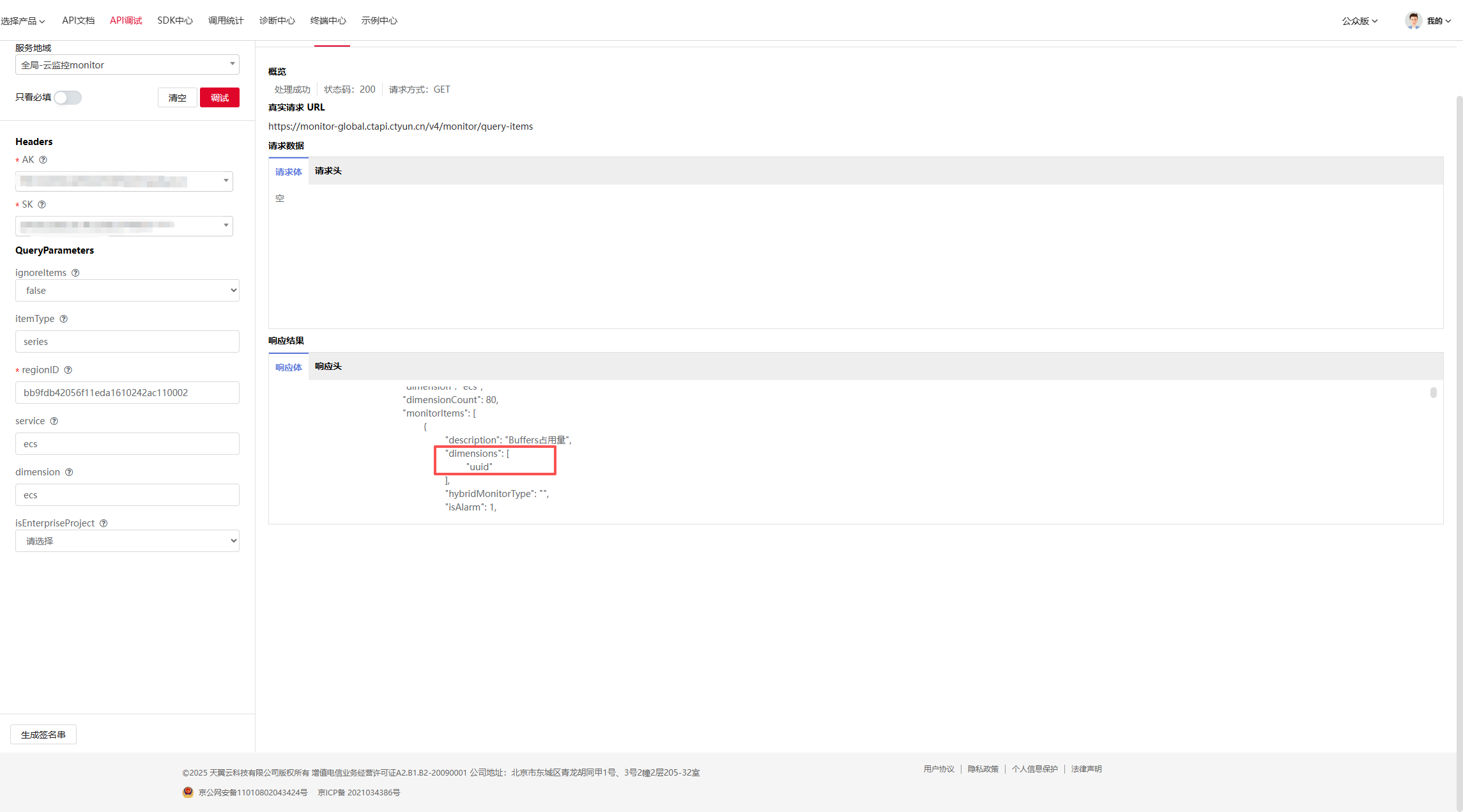The width and height of the screenshot is (1463, 812).
Task: Toggle the 只看必填 switch
Action: click(68, 98)
